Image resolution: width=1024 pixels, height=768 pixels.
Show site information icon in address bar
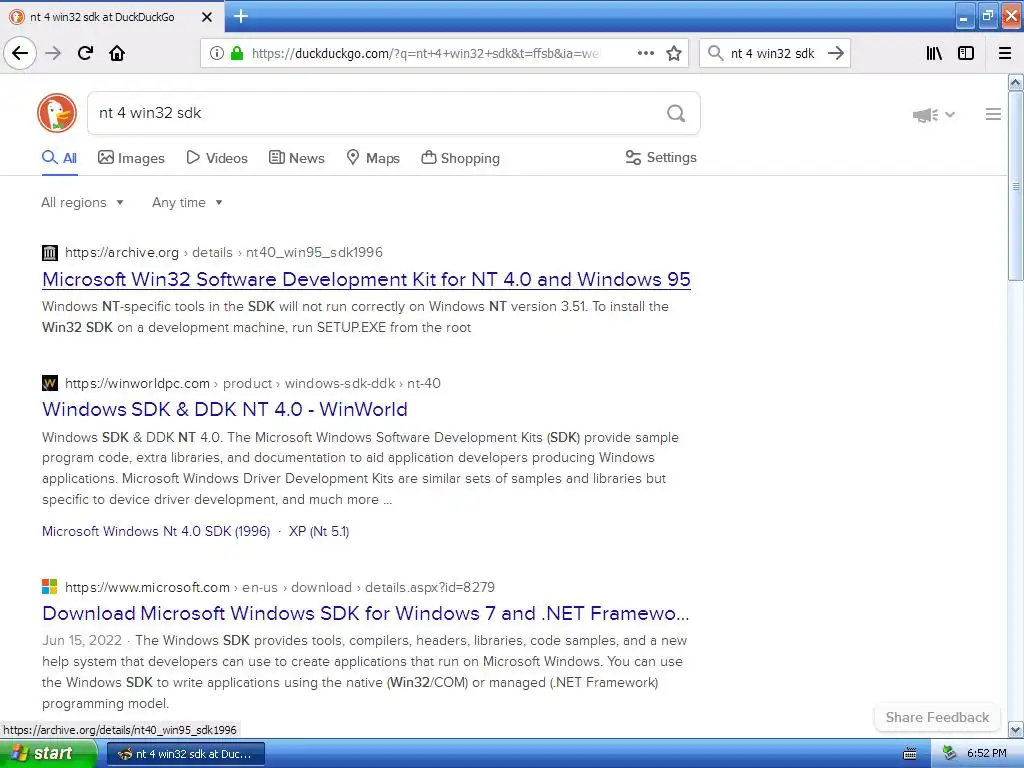[216, 53]
